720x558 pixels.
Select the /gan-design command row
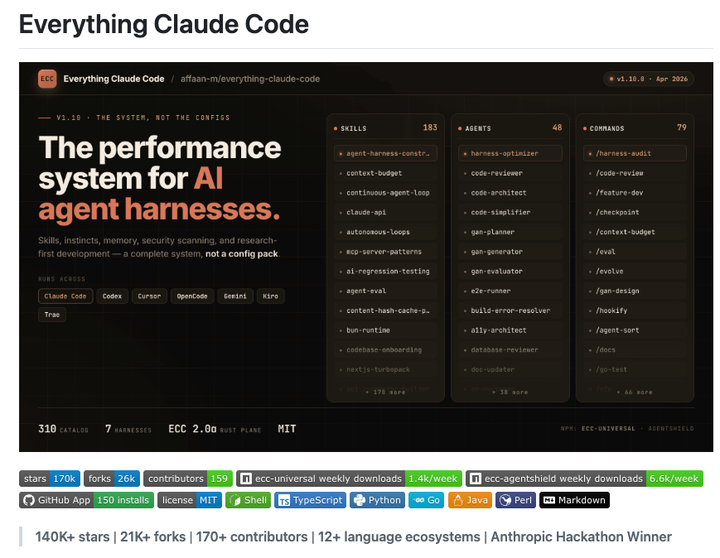coord(635,291)
